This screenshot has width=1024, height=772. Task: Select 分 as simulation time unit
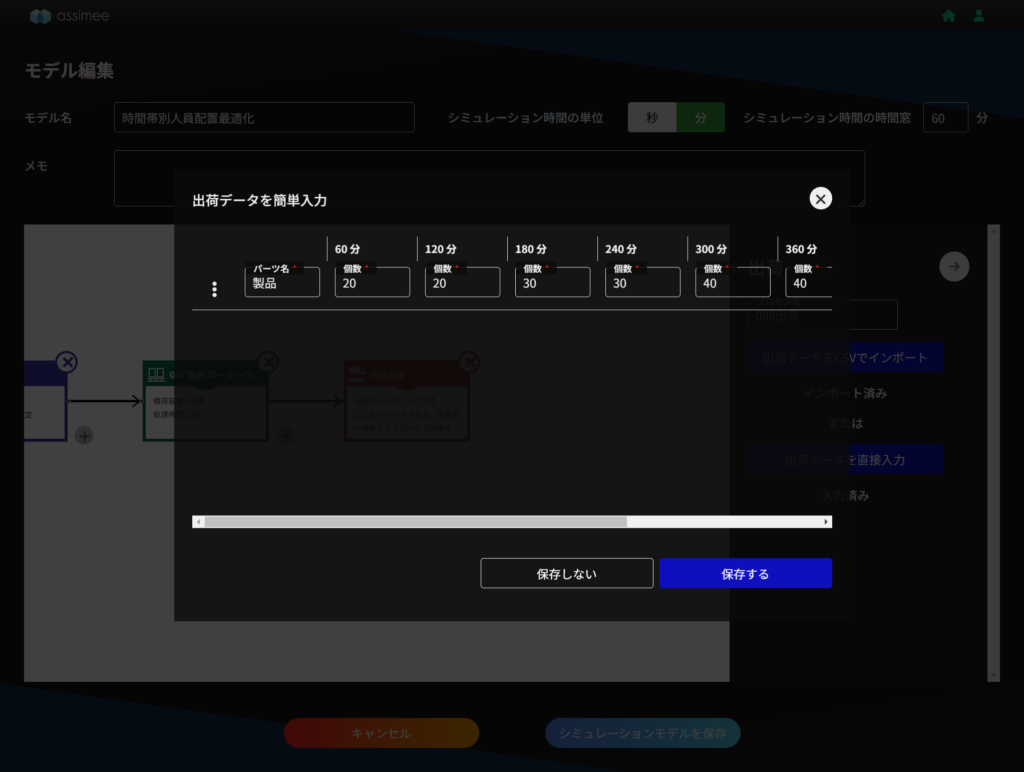pos(701,118)
